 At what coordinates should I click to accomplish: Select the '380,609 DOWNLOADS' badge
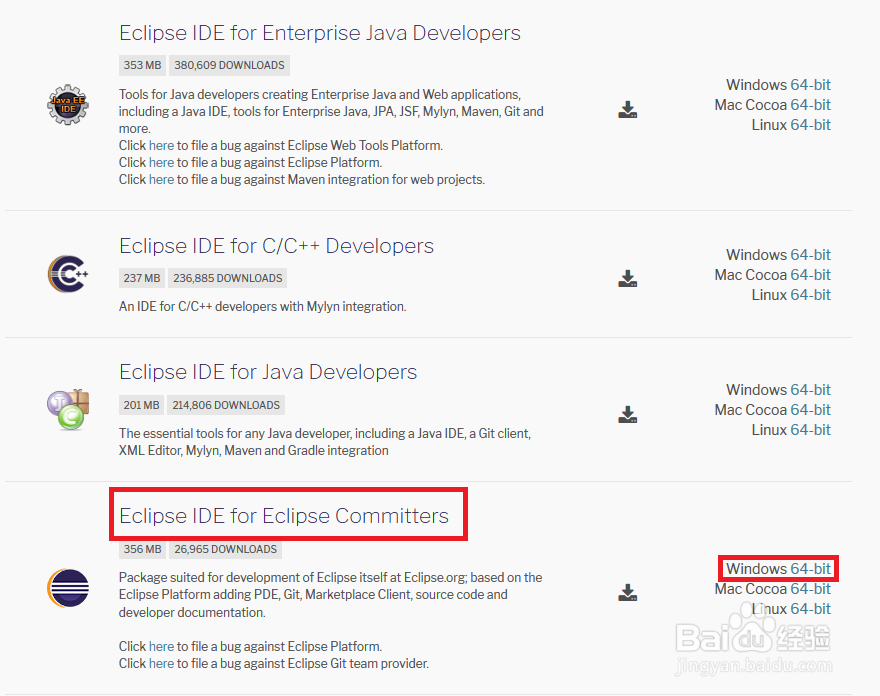[229, 65]
